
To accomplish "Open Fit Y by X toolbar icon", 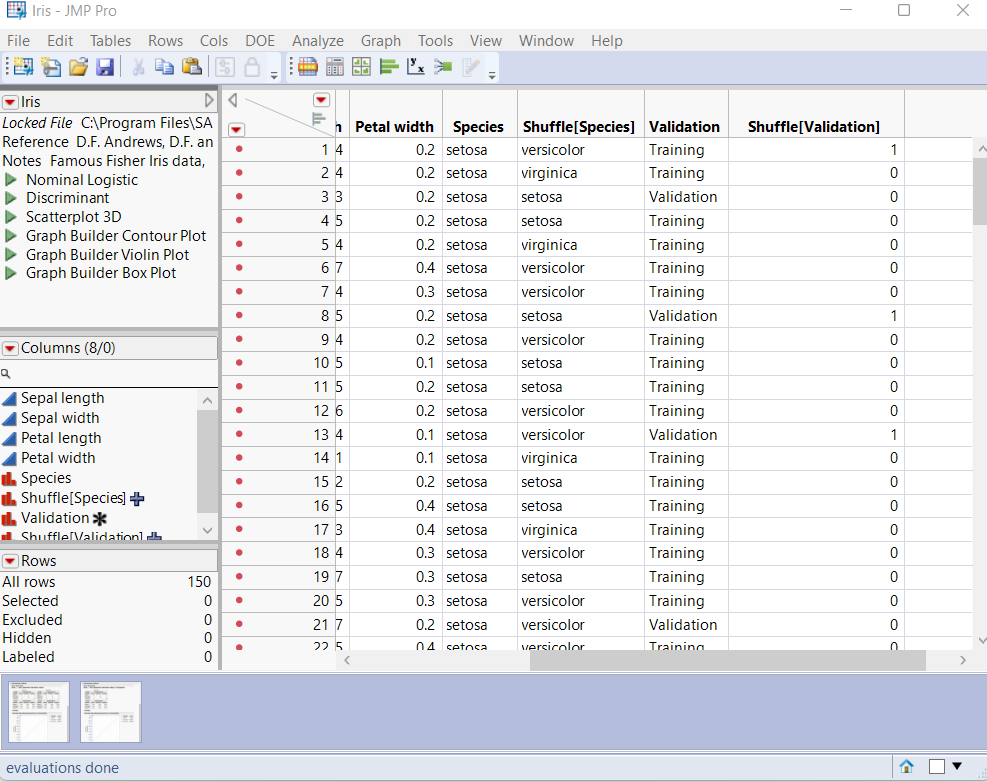I will (x=415, y=67).
